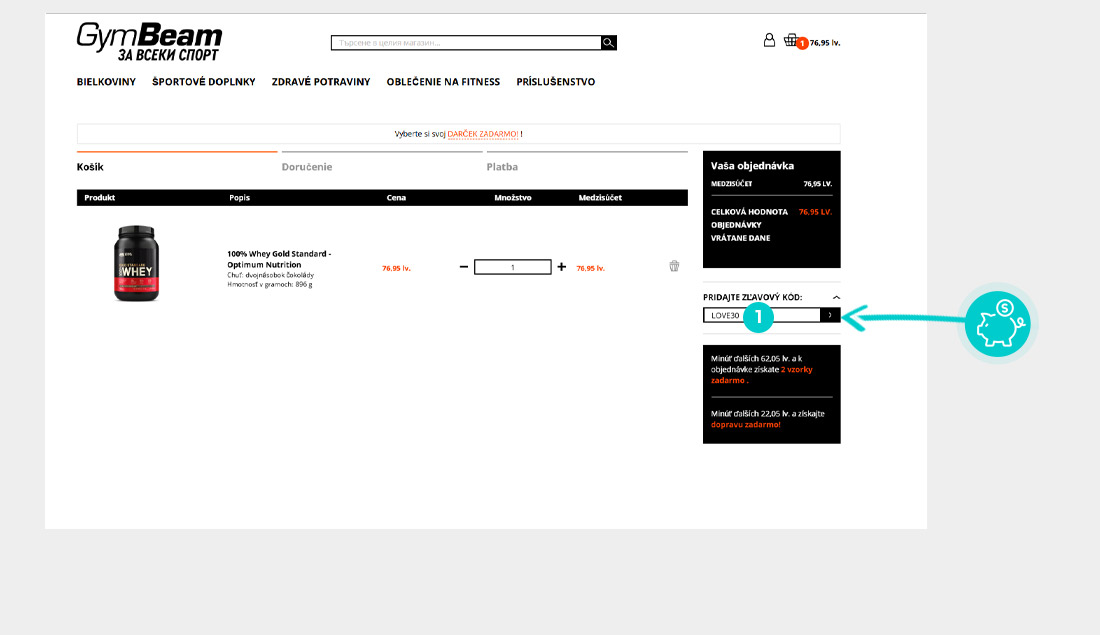Open the Oblečenie na fitness menu
1100x635 pixels.
tap(443, 82)
